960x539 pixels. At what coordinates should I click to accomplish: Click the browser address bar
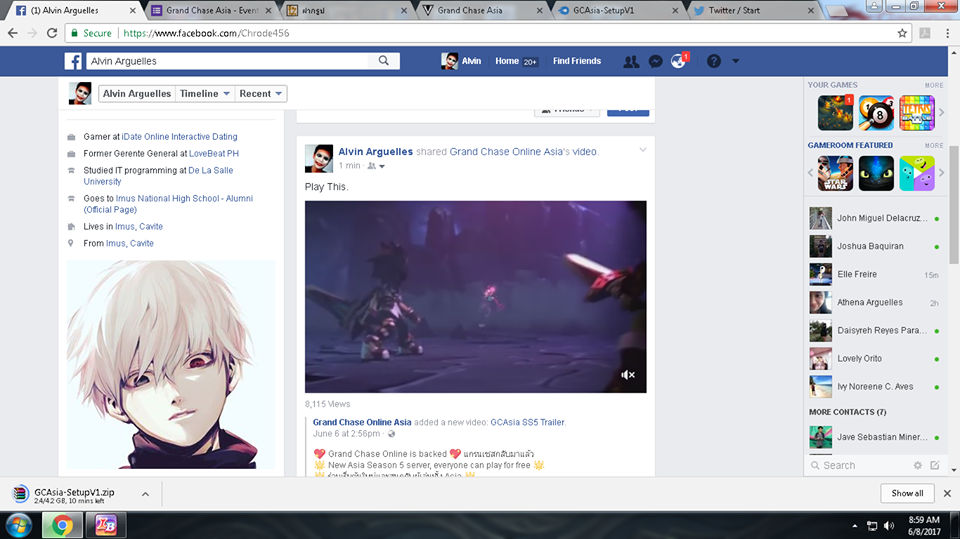487,33
